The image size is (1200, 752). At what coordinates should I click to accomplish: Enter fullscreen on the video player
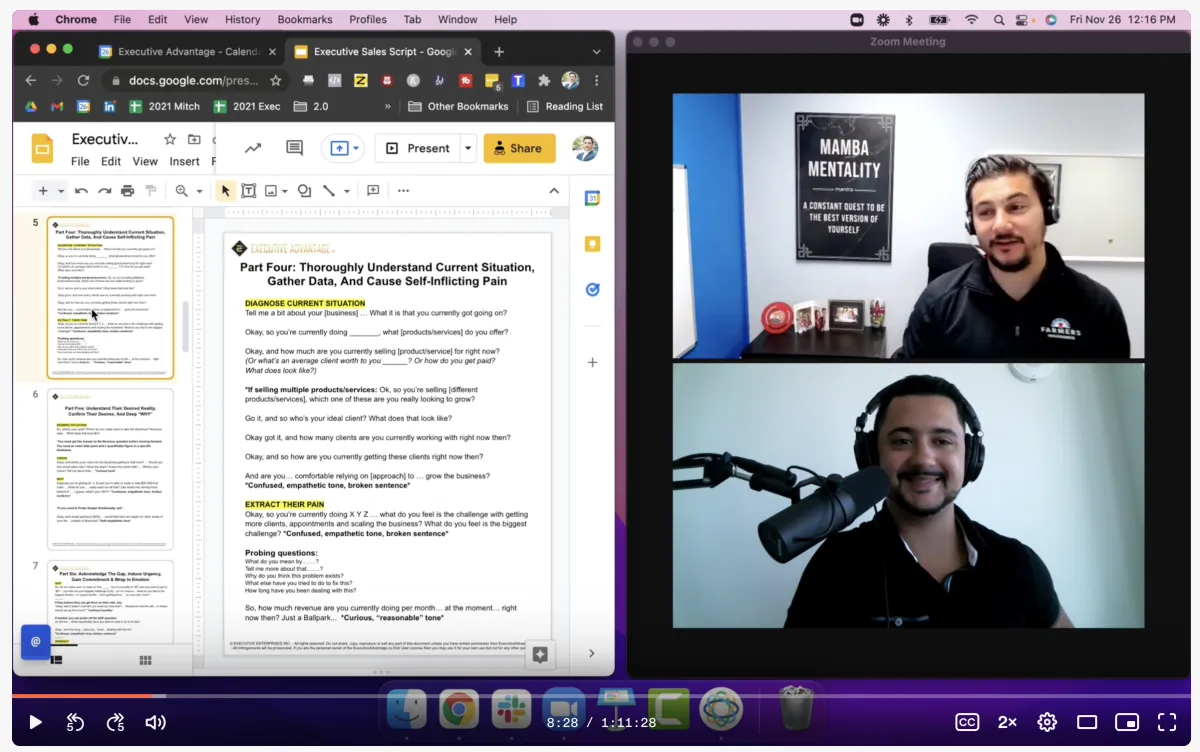click(x=1167, y=722)
